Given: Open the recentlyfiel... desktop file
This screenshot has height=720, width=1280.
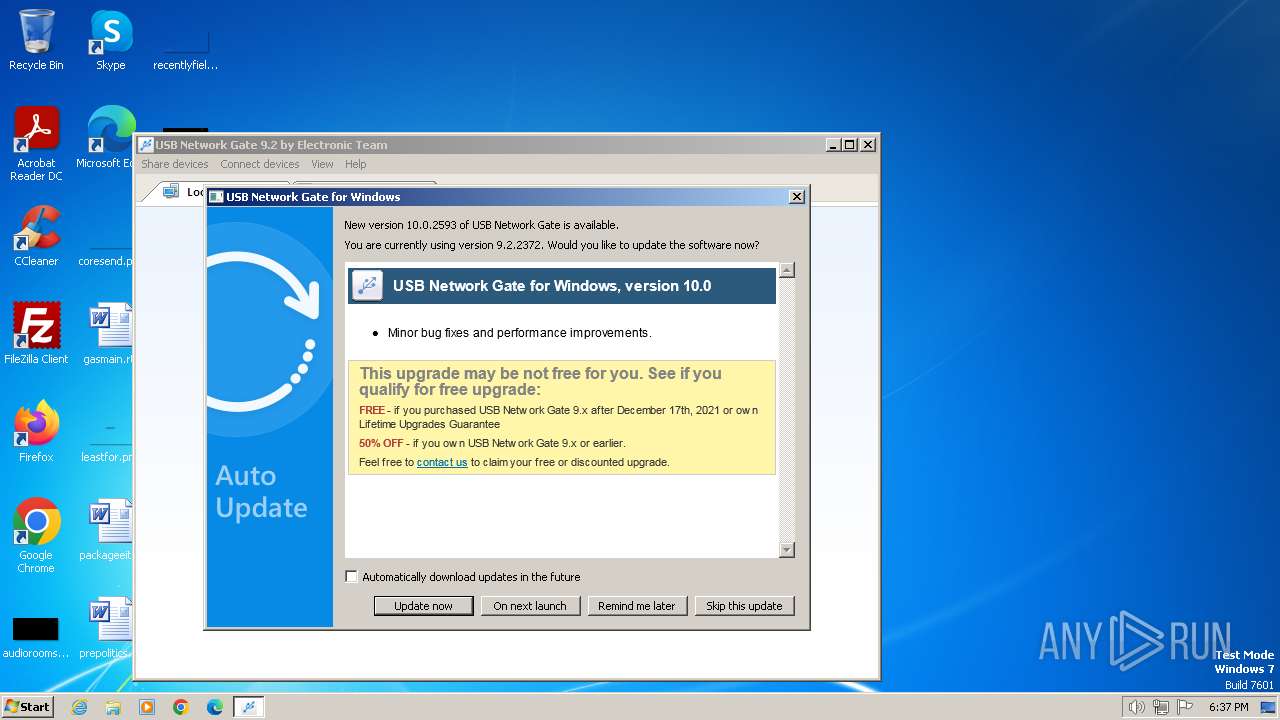Looking at the screenshot, I should [x=185, y=50].
